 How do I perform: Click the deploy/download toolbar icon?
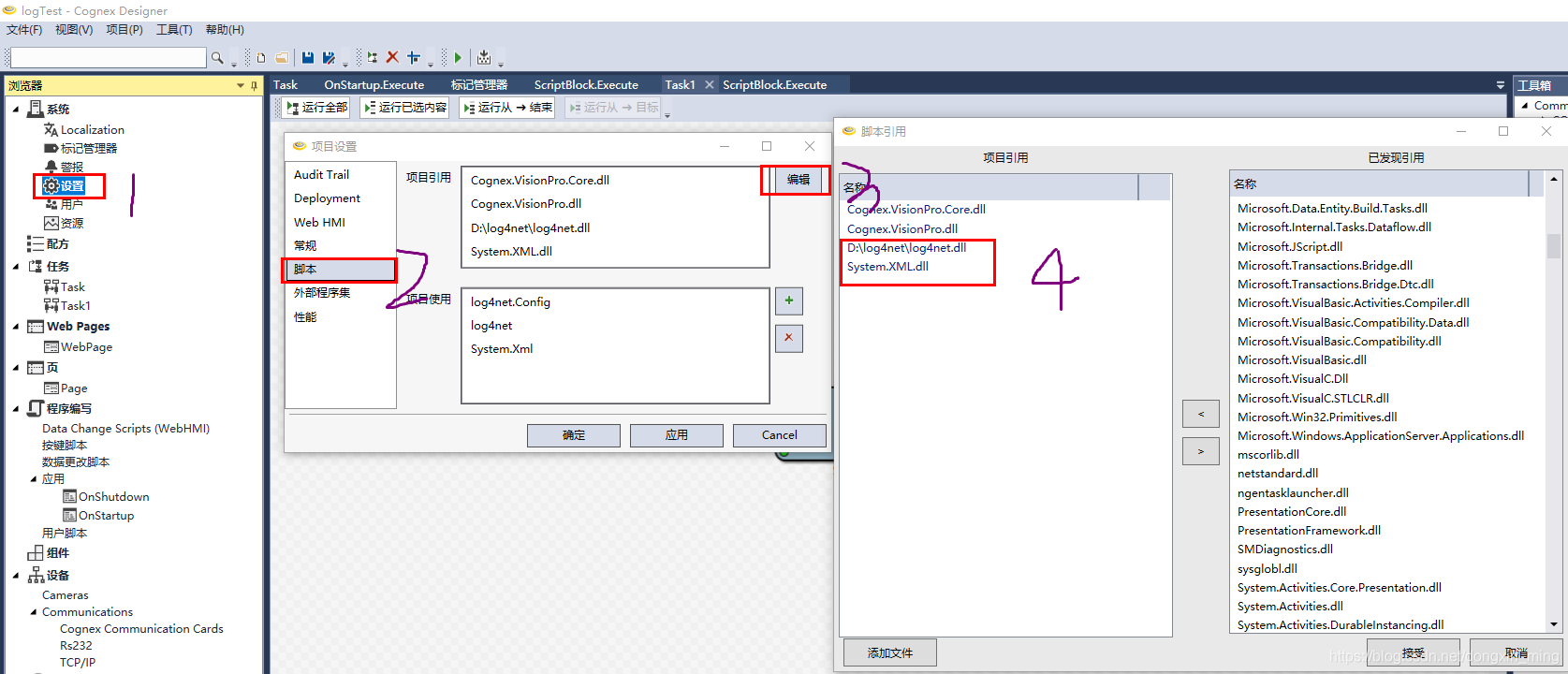pyautogui.click(x=484, y=58)
